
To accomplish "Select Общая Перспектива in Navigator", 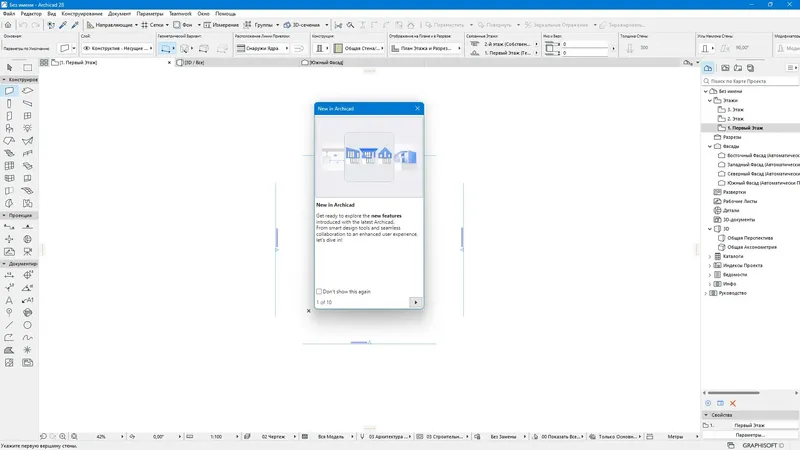I will click(749, 238).
